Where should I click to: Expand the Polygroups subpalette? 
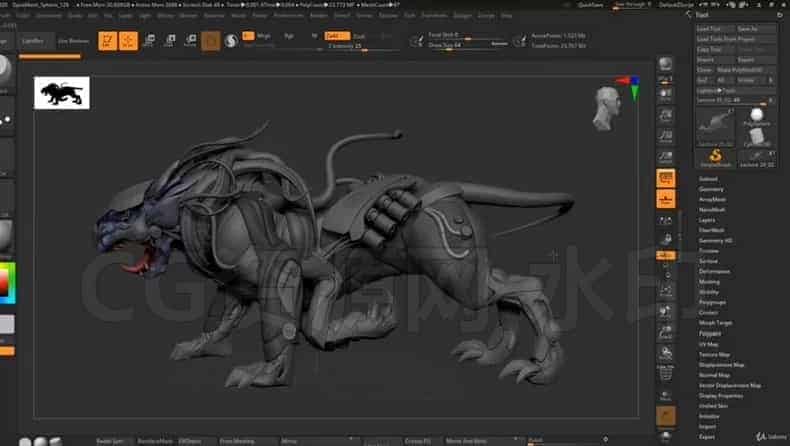(x=712, y=302)
